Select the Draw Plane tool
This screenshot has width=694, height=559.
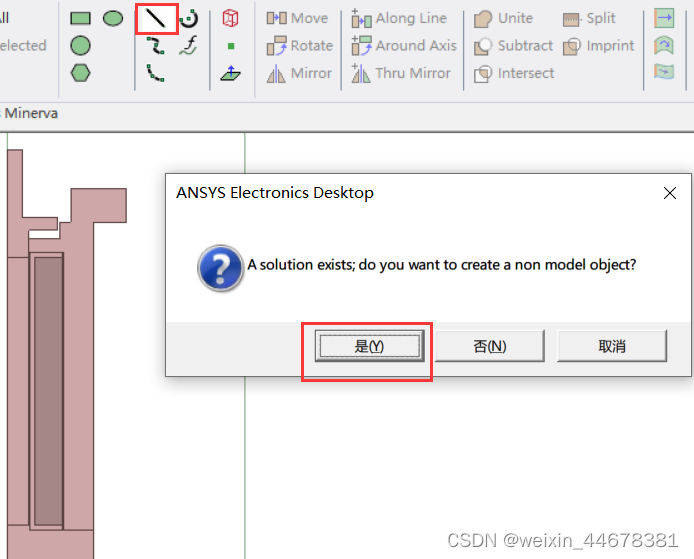coord(231,73)
